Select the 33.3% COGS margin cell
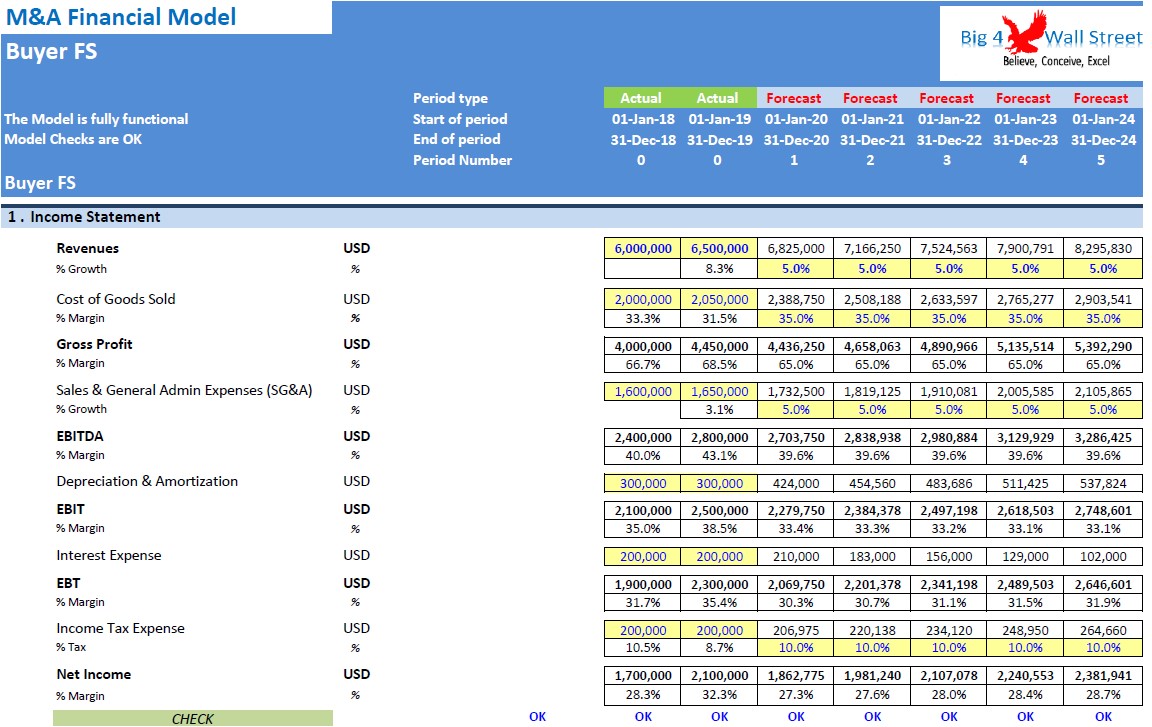The image size is (1152, 727). tap(643, 319)
